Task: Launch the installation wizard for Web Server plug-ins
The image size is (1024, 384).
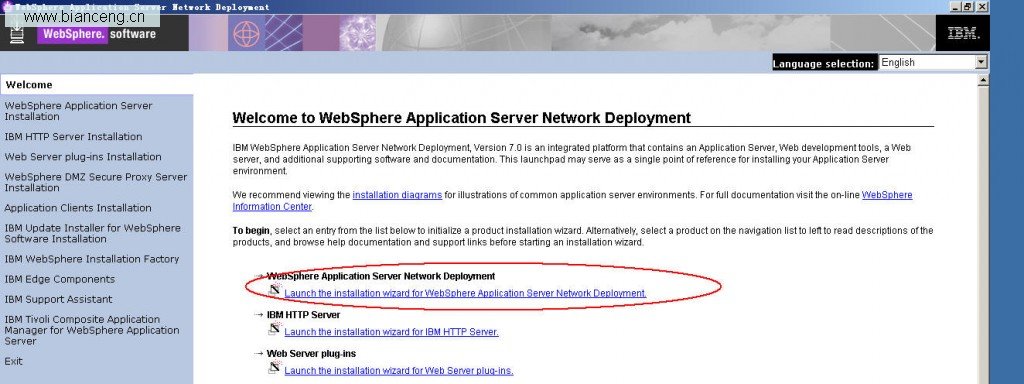Action: [x=398, y=370]
